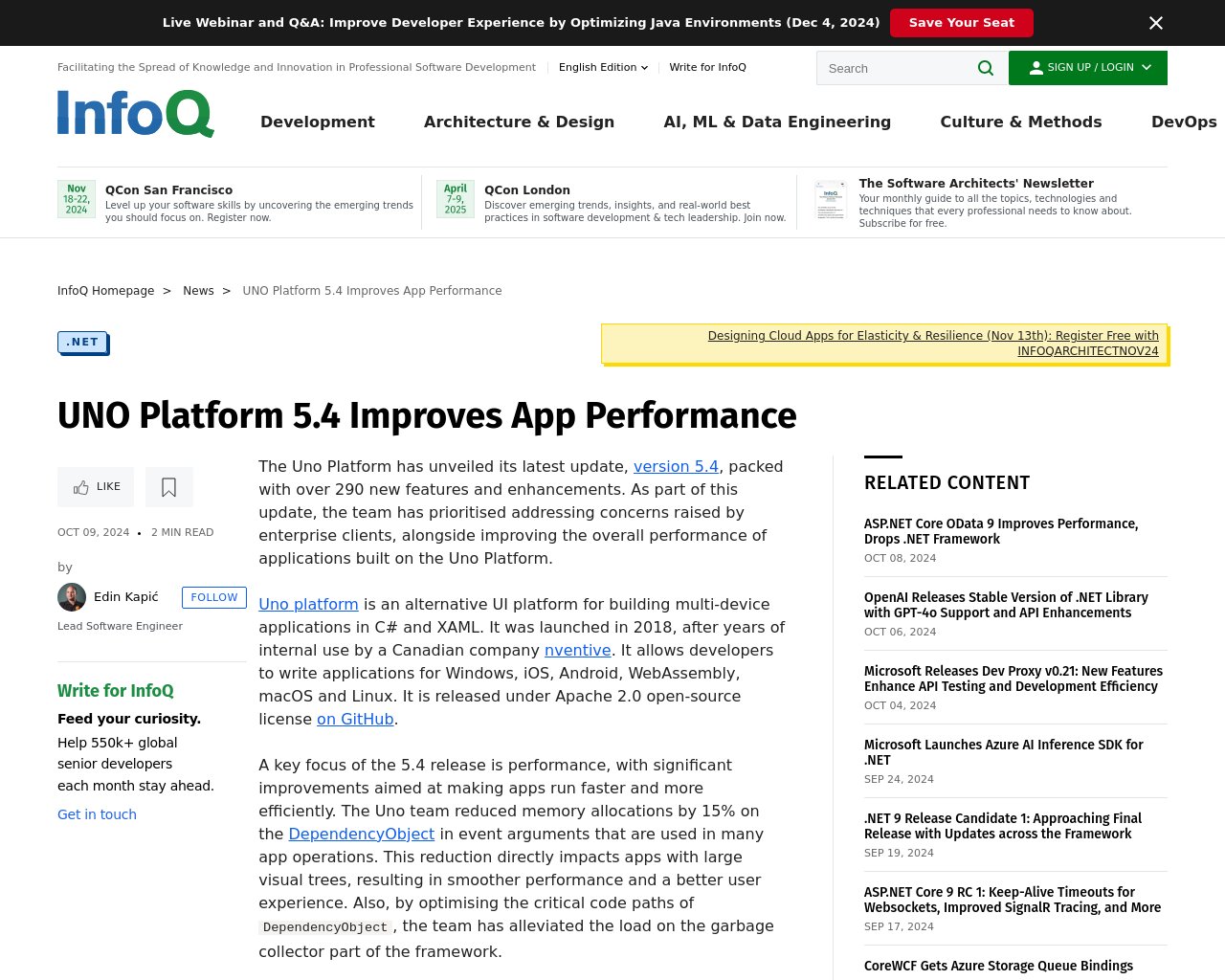
Task: Open ASP.NET Core 9 RC 1 article
Action: click(1013, 900)
